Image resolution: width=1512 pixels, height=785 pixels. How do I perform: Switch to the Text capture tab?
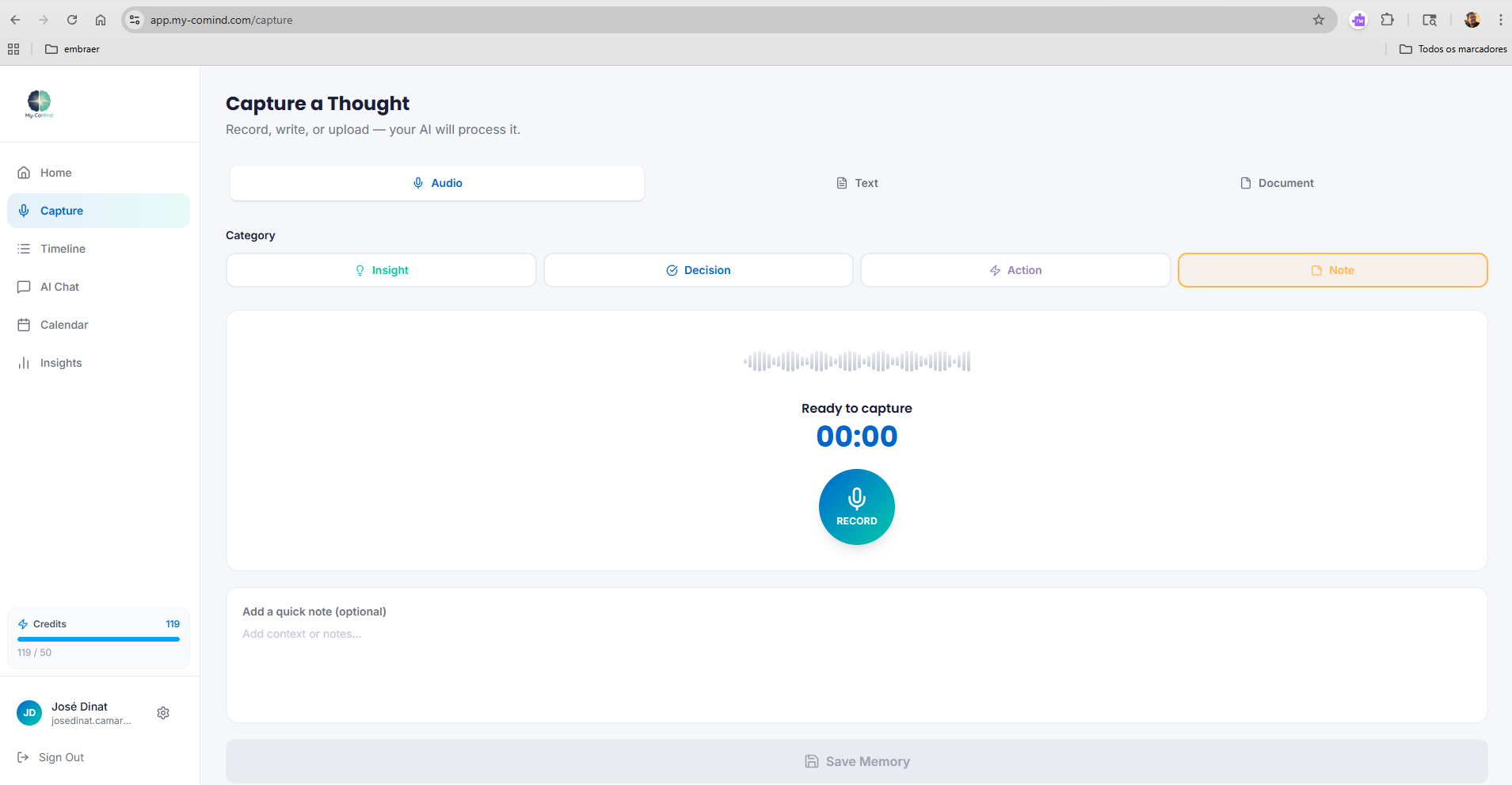(857, 183)
